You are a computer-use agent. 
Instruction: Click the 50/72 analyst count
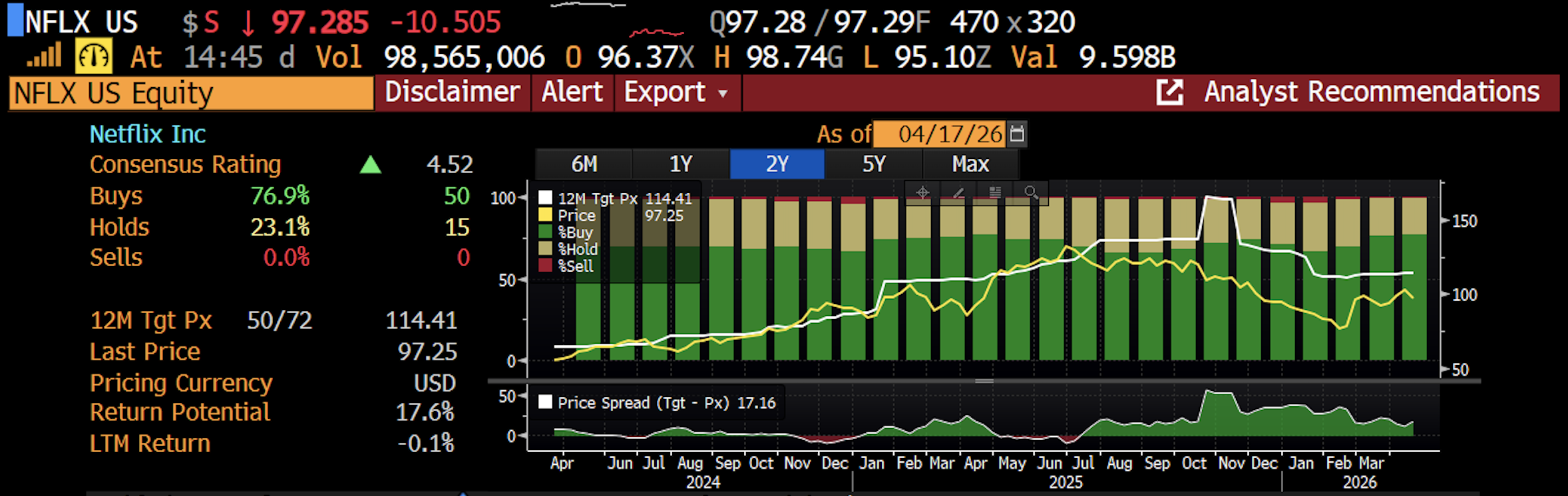pyautogui.click(x=280, y=320)
